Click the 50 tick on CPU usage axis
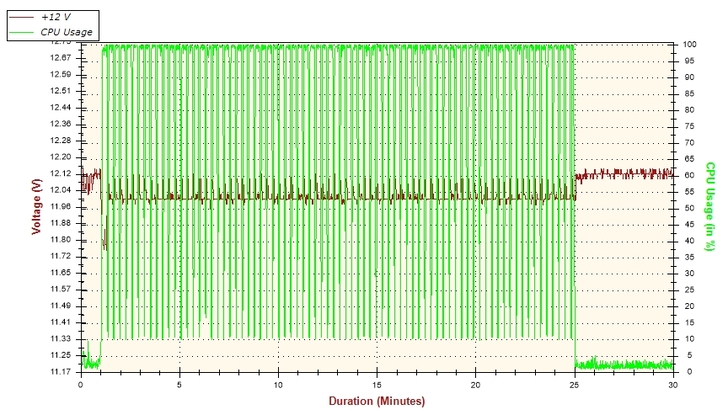This screenshot has width=728, height=415. [x=689, y=208]
